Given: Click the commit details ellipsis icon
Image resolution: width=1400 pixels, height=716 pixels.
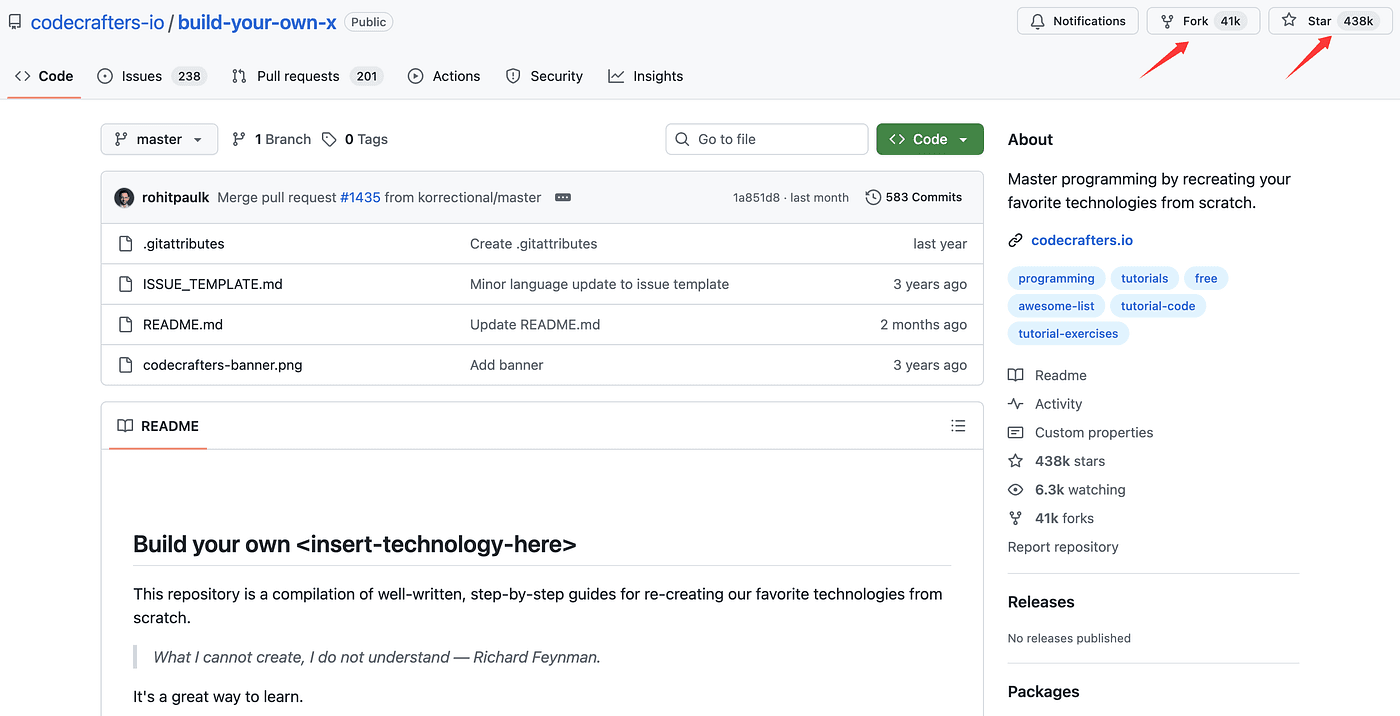Looking at the screenshot, I should click(563, 198).
